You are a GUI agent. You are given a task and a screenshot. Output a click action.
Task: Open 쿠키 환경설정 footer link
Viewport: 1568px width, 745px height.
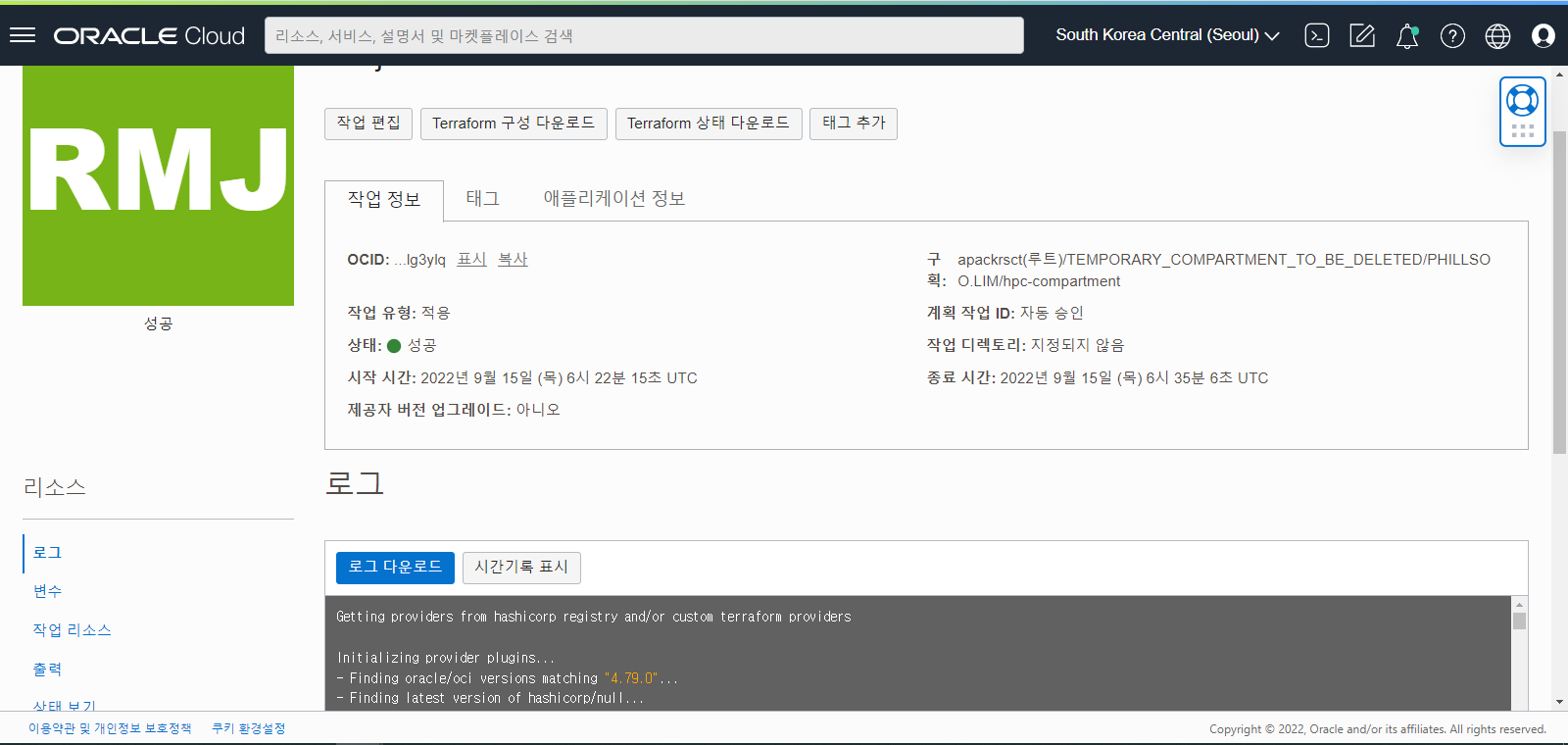(x=249, y=728)
